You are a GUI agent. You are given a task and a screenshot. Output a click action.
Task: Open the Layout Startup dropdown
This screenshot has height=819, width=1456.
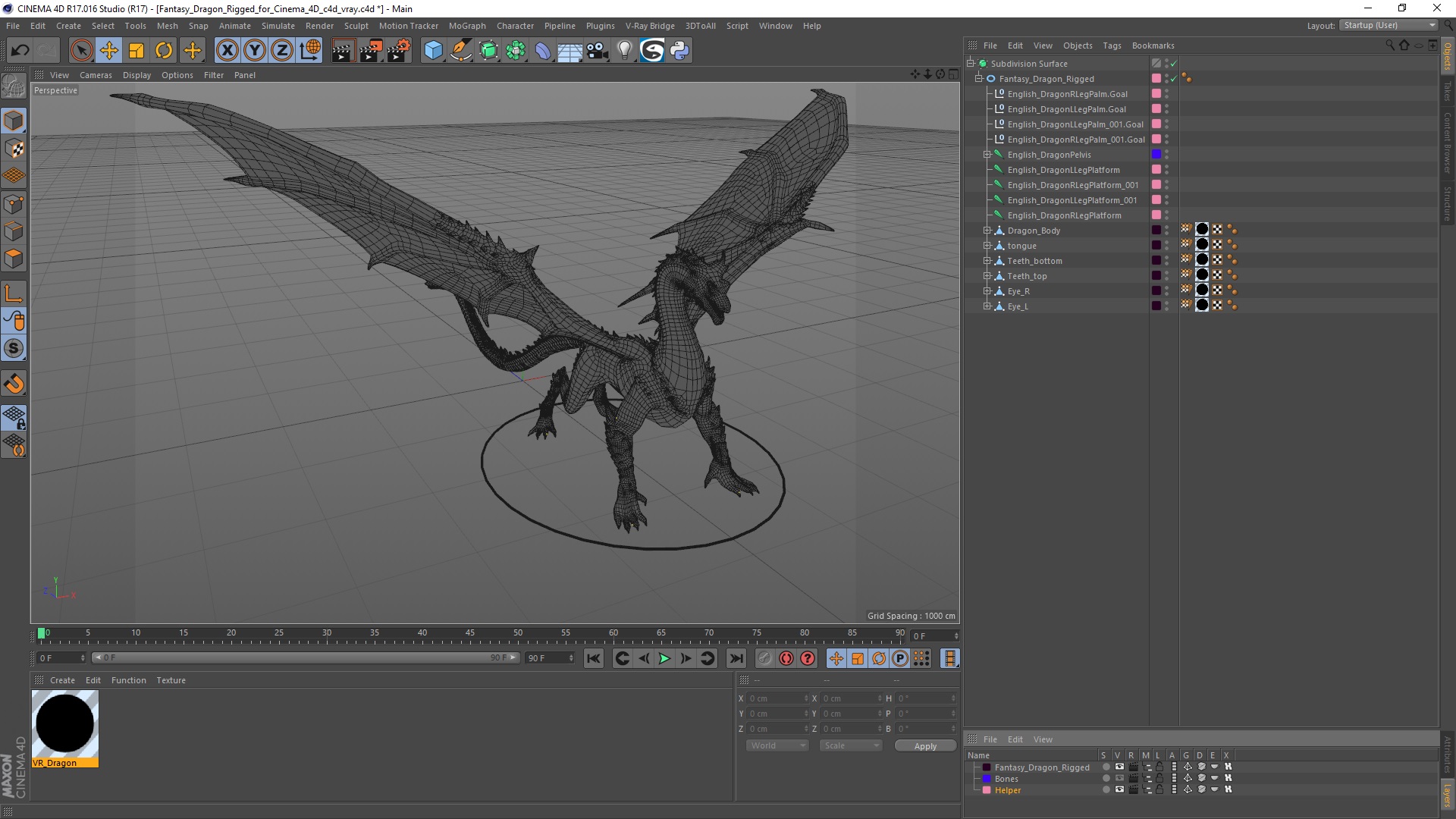[x=1389, y=25]
